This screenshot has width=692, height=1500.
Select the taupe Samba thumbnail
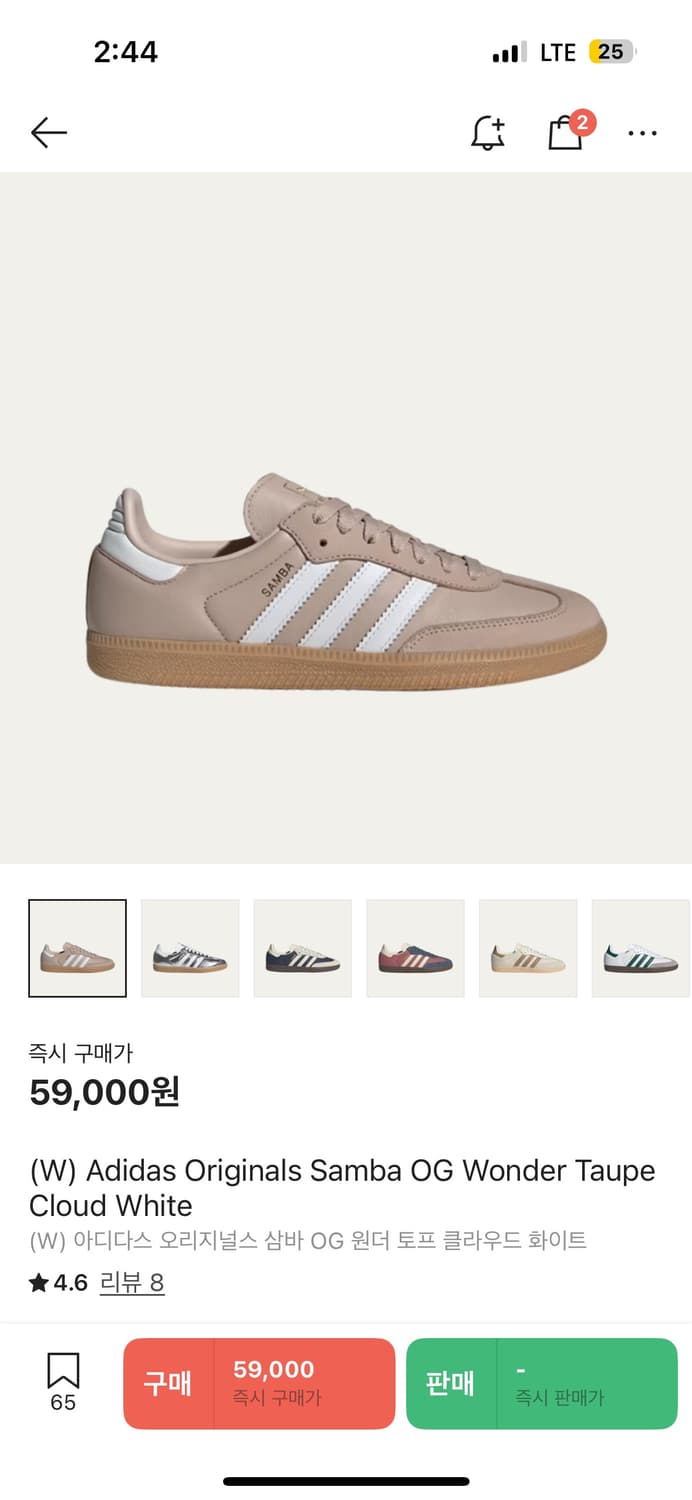click(x=78, y=948)
